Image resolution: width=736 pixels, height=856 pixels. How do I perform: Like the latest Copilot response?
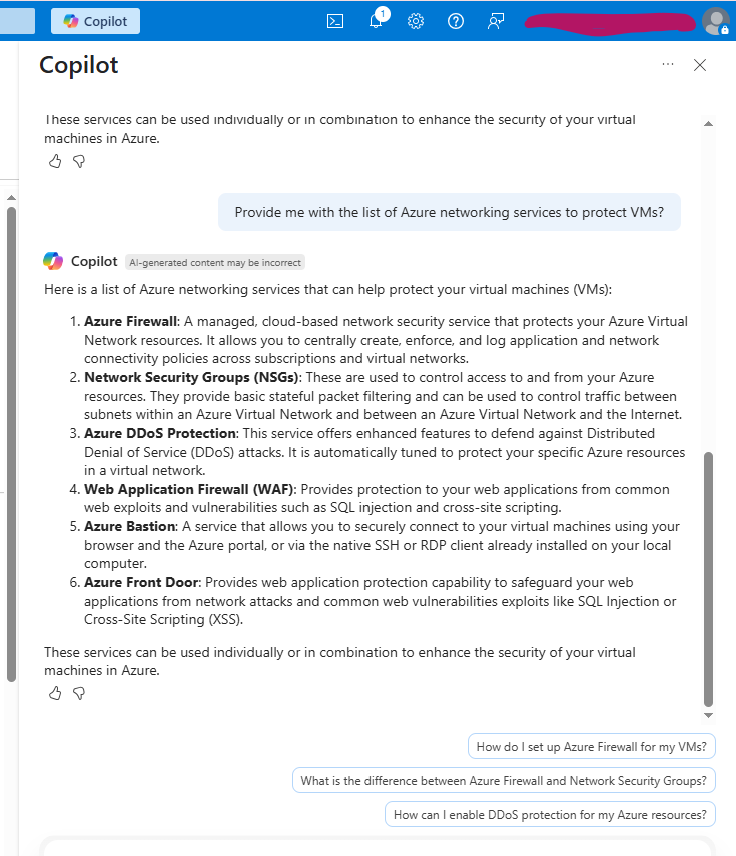[55, 693]
